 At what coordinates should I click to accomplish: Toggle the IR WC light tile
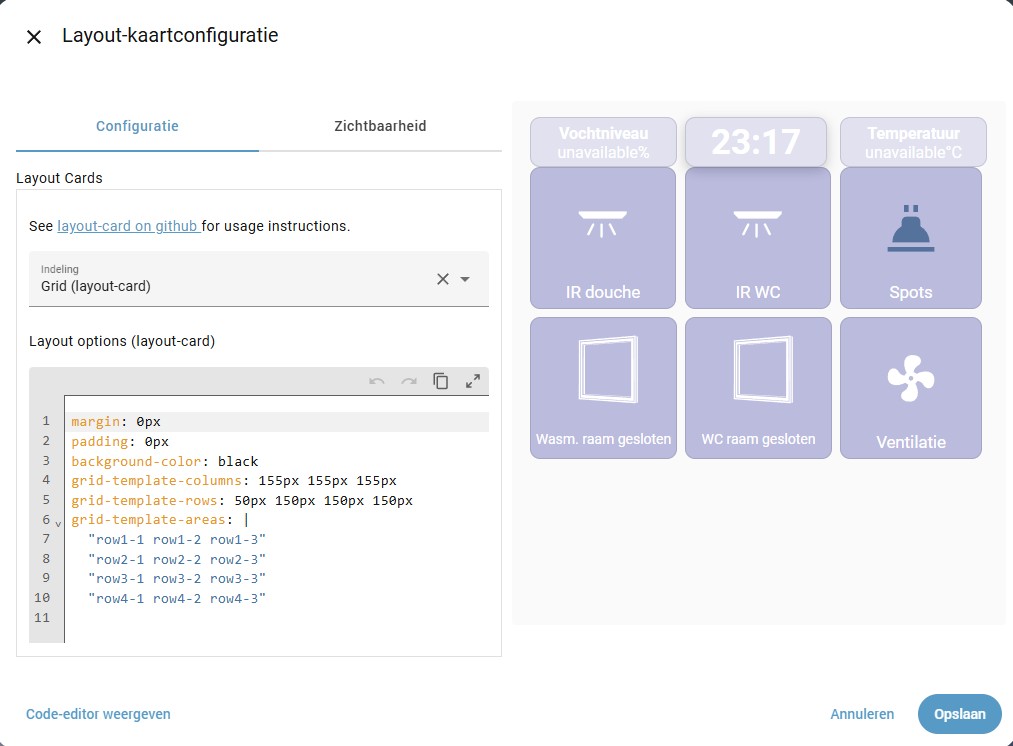[x=757, y=238]
